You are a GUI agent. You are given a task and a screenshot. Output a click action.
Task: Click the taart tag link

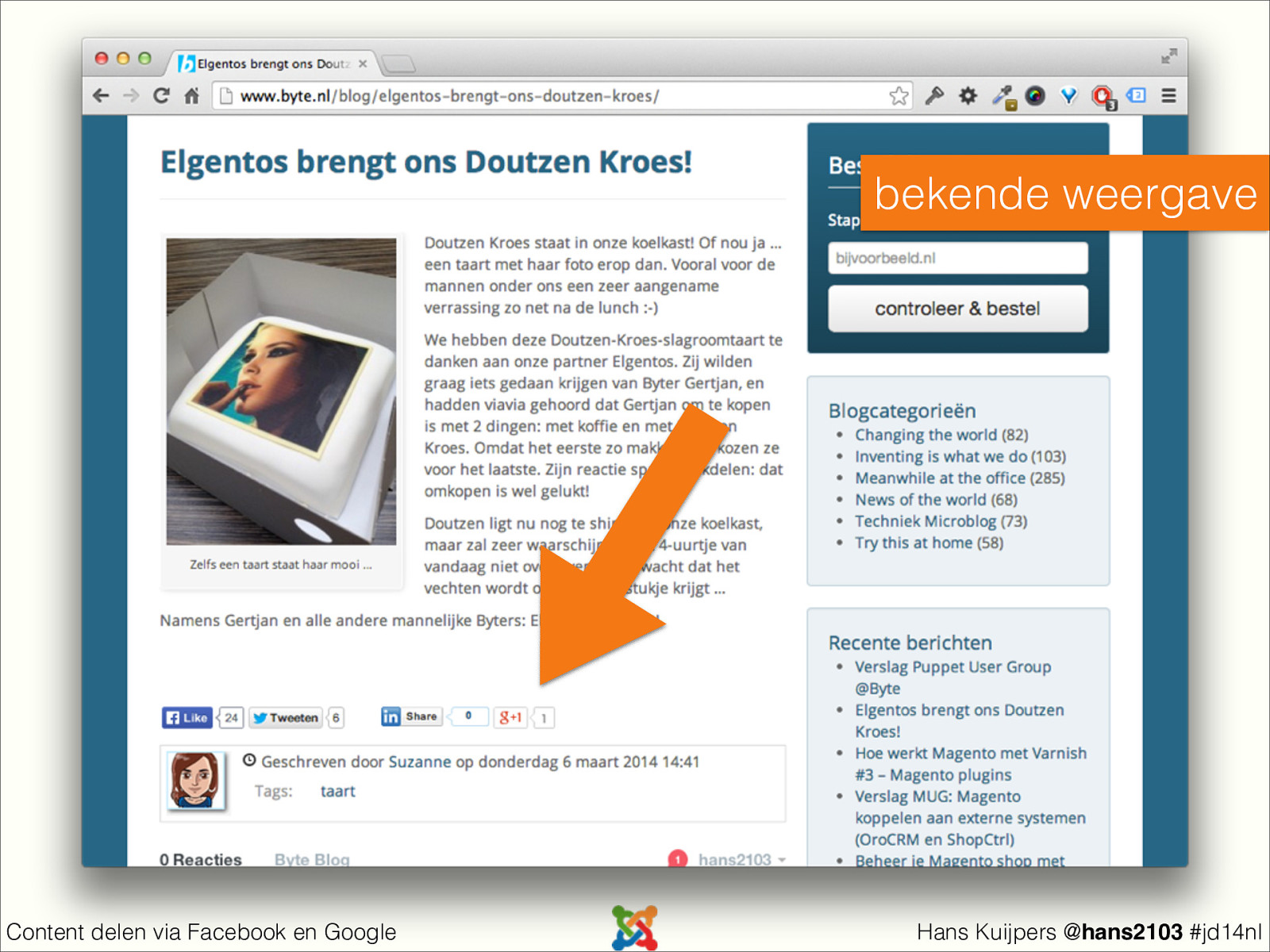(x=337, y=791)
